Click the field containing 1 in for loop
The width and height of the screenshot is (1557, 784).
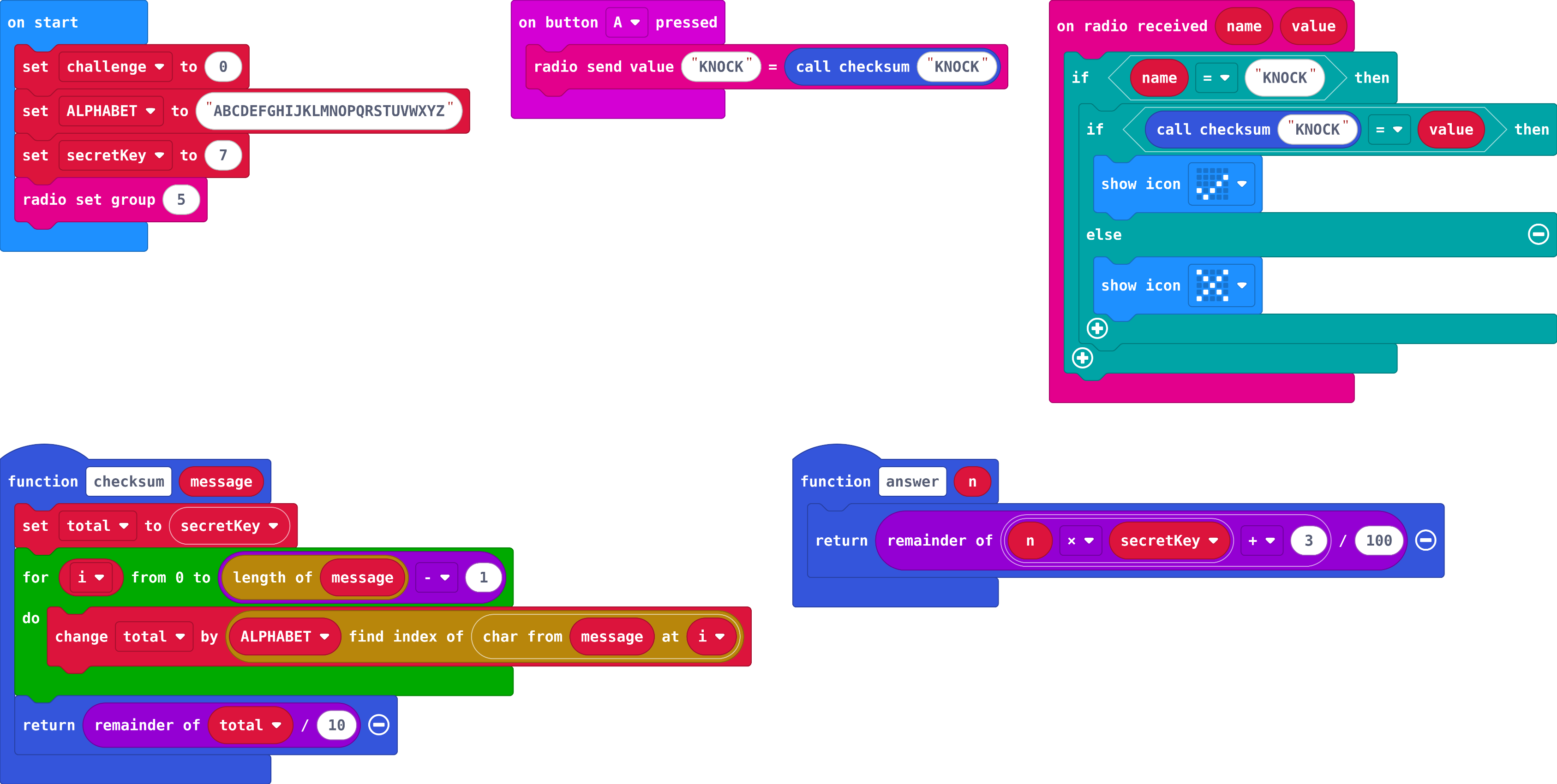click(484, 578)
